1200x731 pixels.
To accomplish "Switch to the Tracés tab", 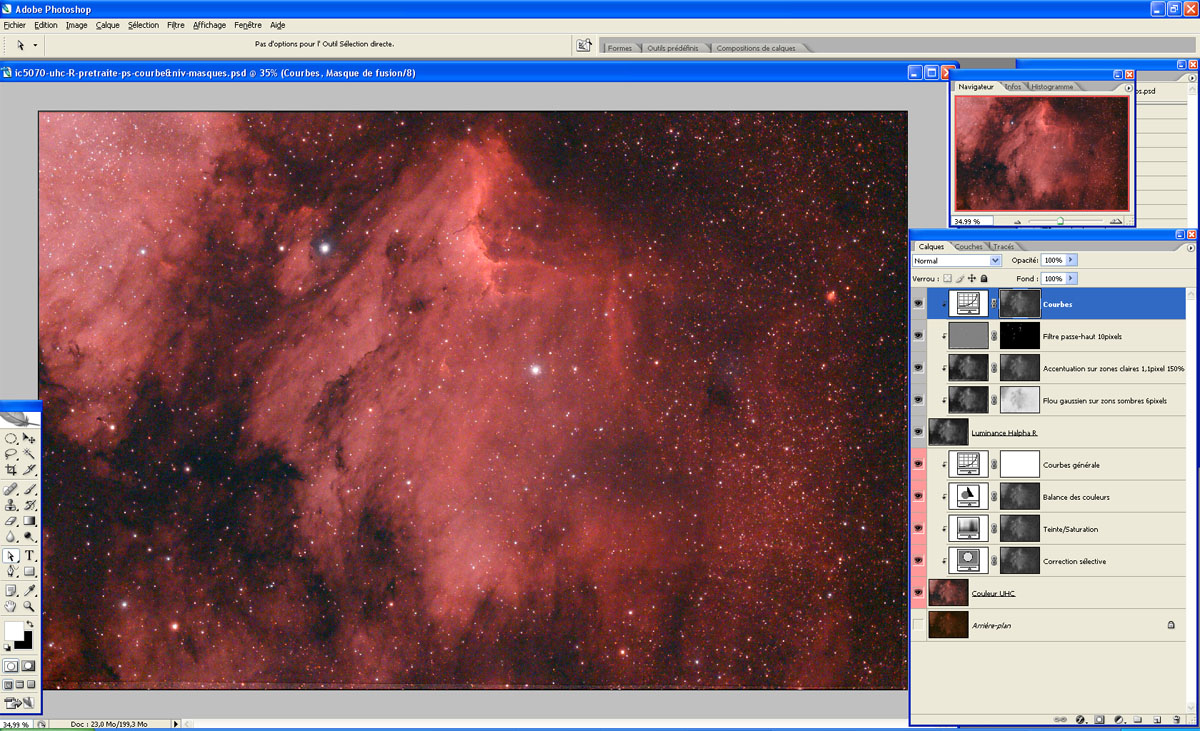I will coord(1003,246).
